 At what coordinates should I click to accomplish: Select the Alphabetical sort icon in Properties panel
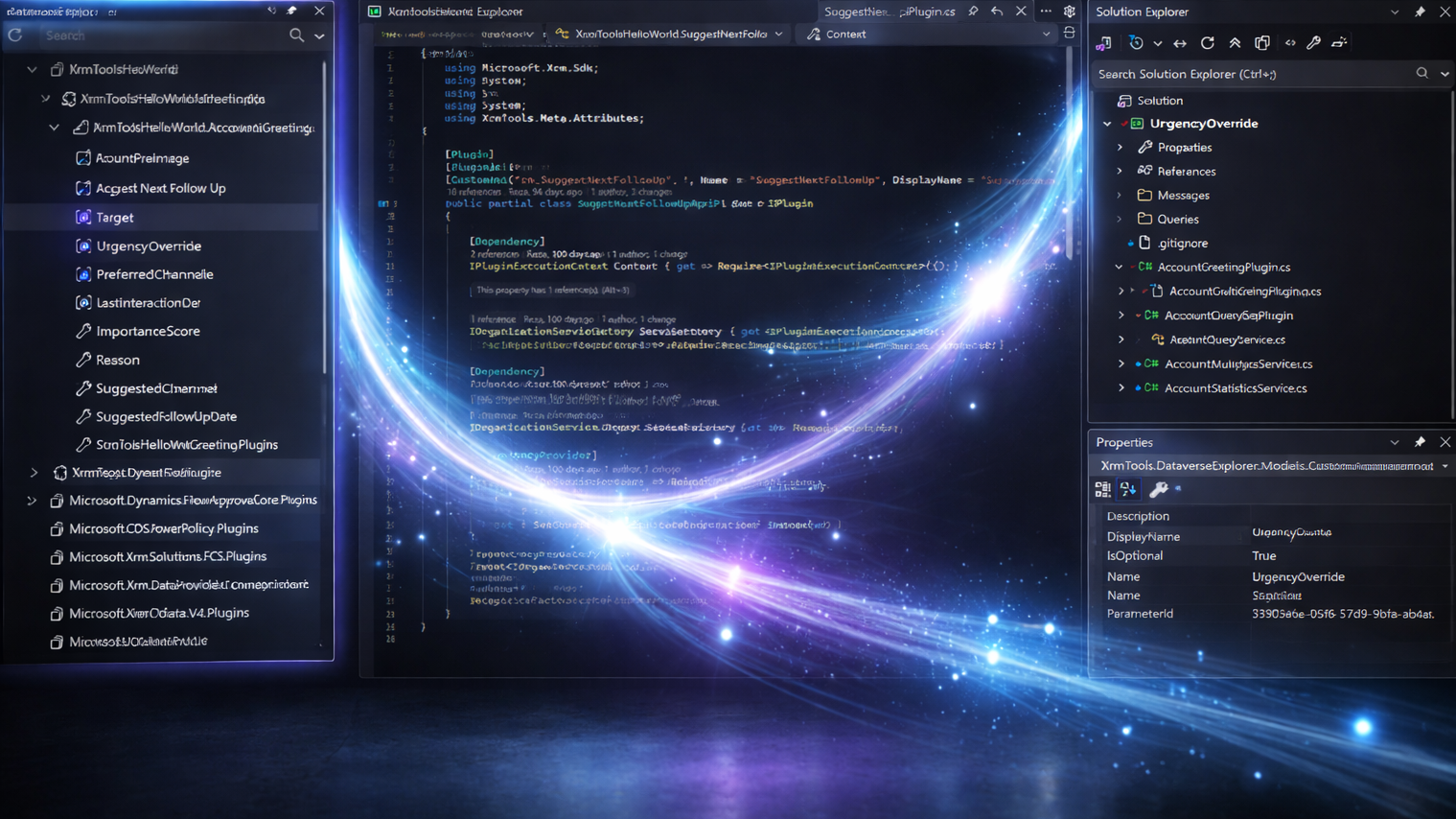[1128, 489]
